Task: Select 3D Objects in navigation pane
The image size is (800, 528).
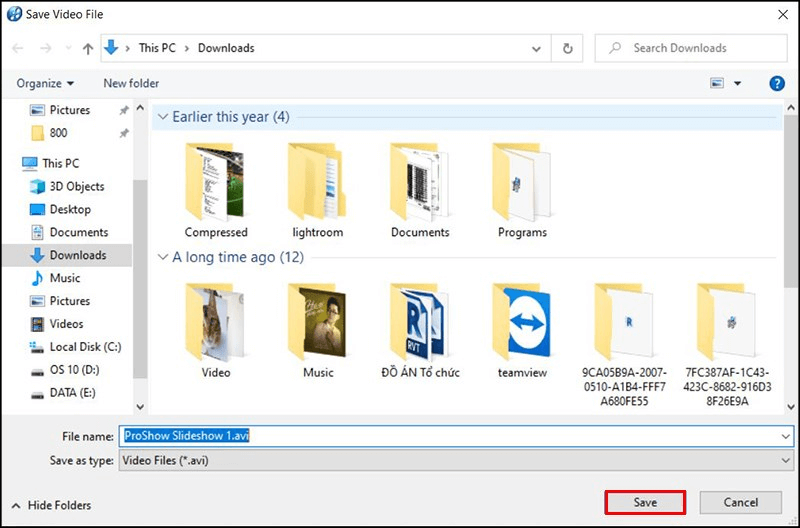Action: click(x=77, y=186)
